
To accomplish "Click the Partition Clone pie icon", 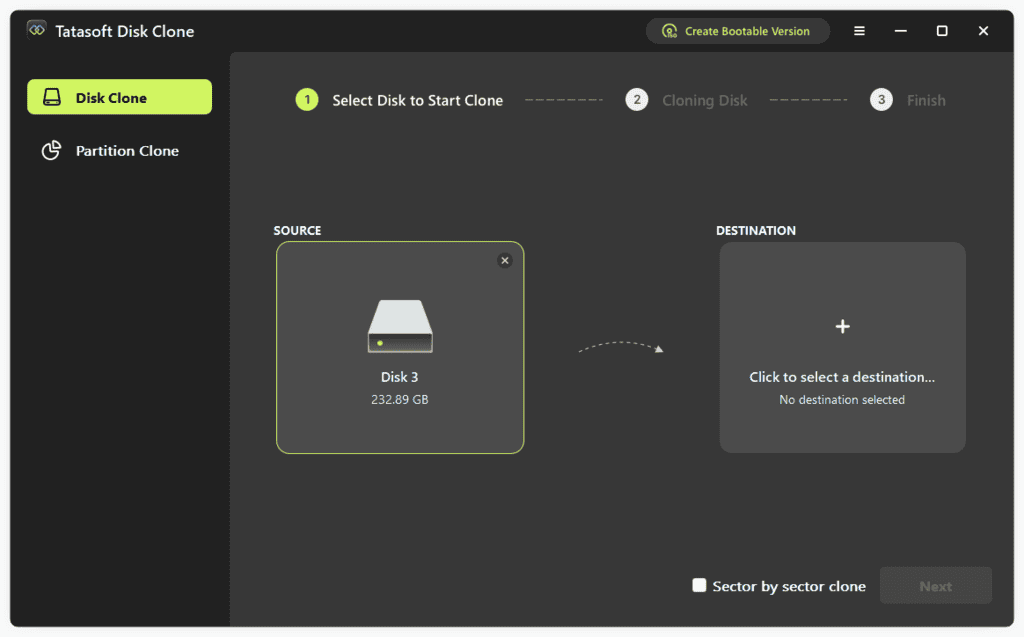I will pos(52,150).
